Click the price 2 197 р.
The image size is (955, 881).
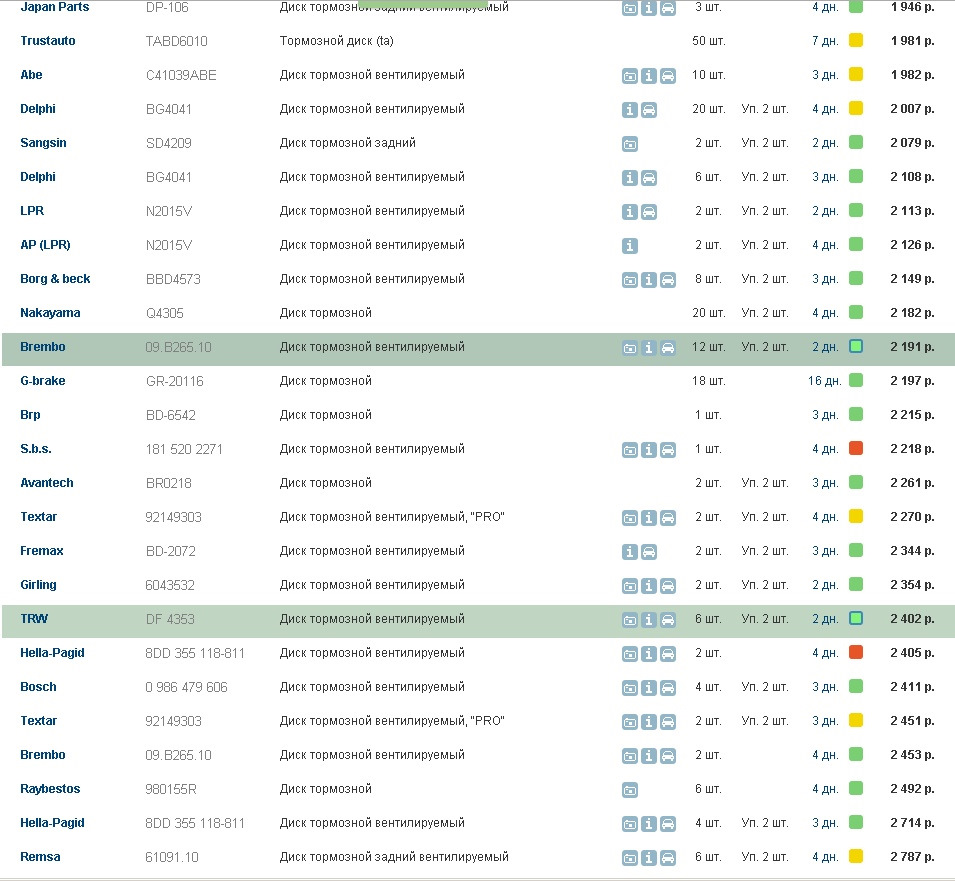tap(912, 381)
